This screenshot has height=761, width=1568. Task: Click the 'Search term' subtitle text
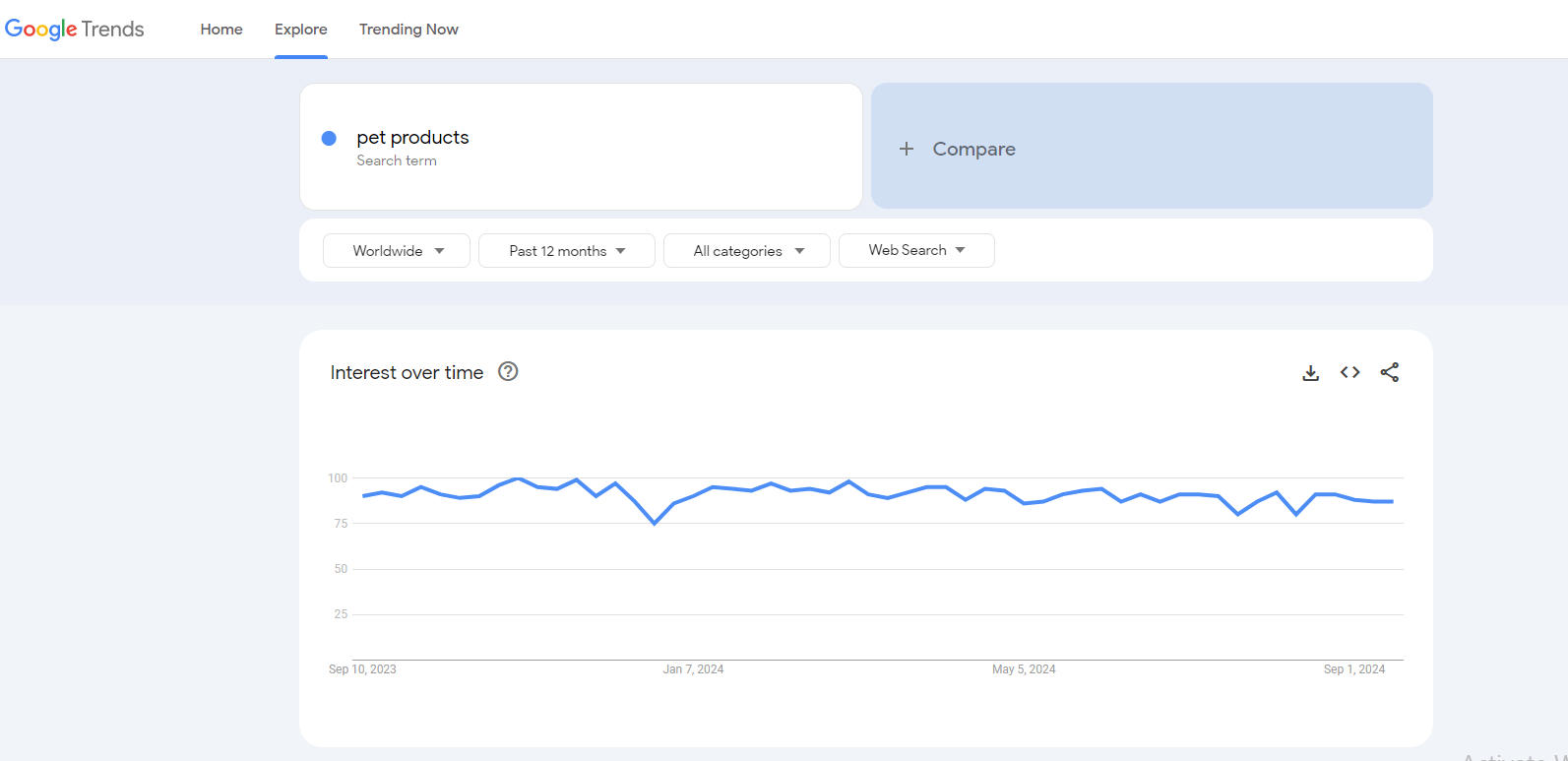pyautogui.click(x=397, y=160)
